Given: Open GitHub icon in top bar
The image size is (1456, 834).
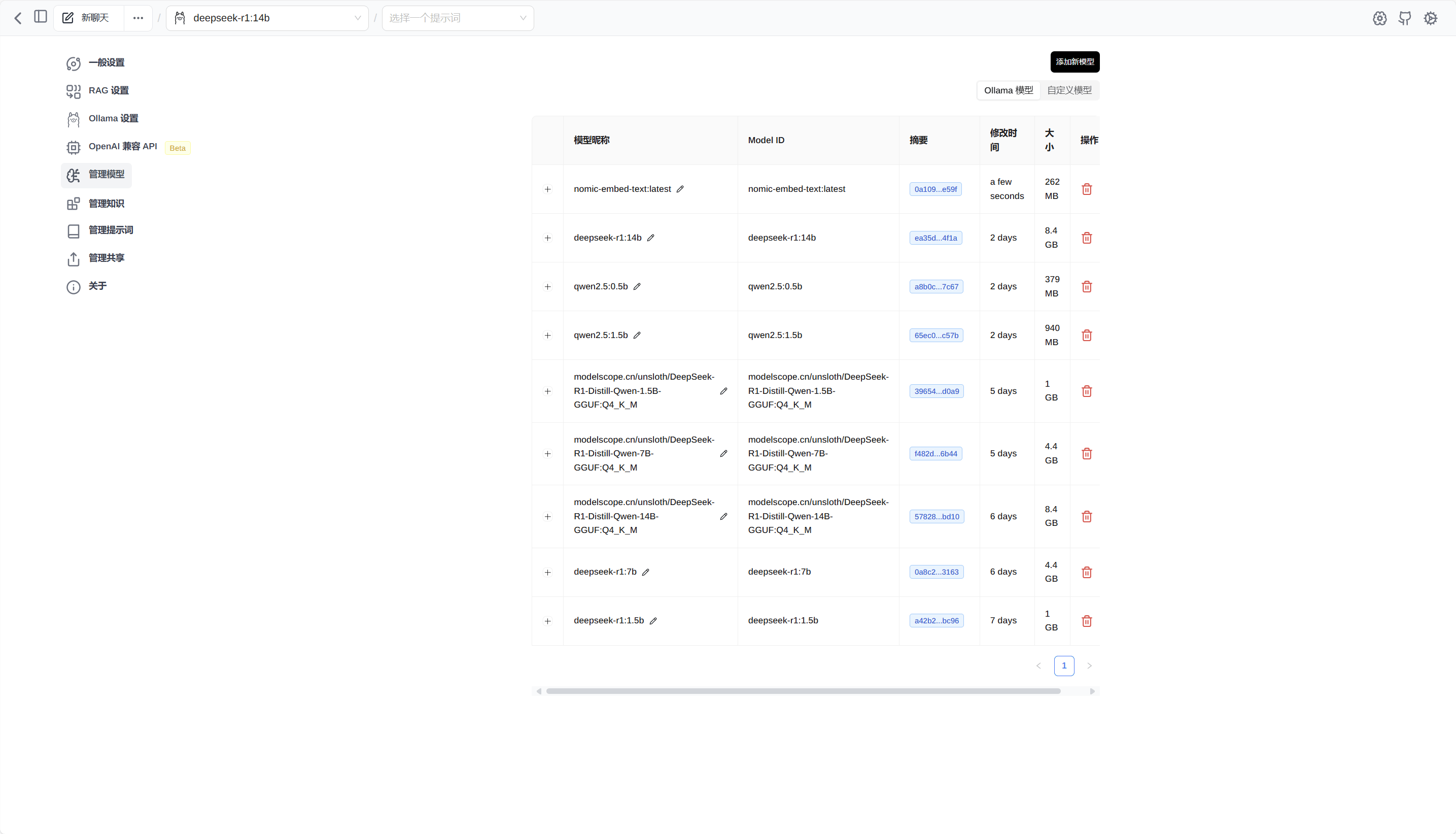Looking at the screenshot, I should [x=1404, y=18].
